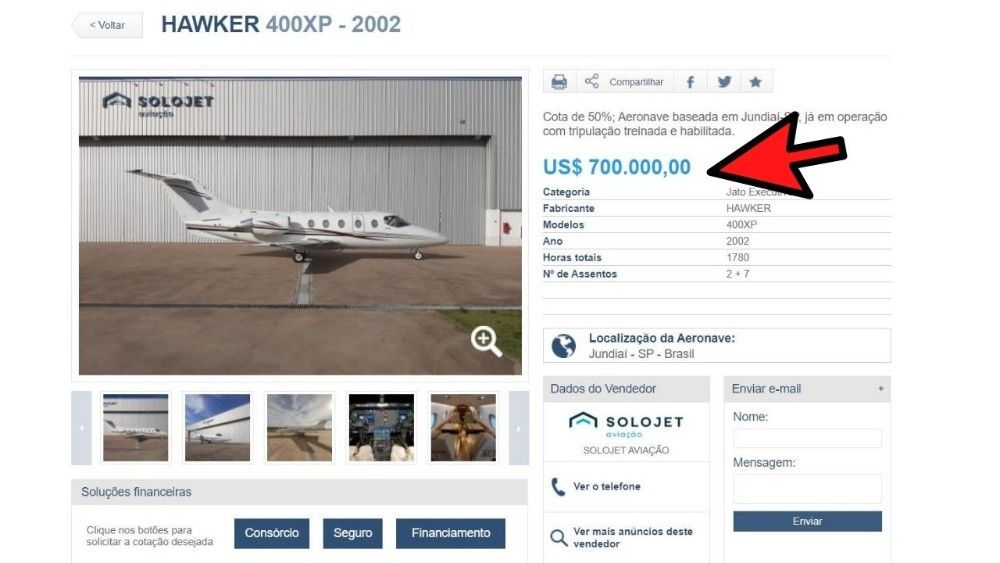Click the Nome input field
Screen dimensions: 1000x563
tap(807, 437)
